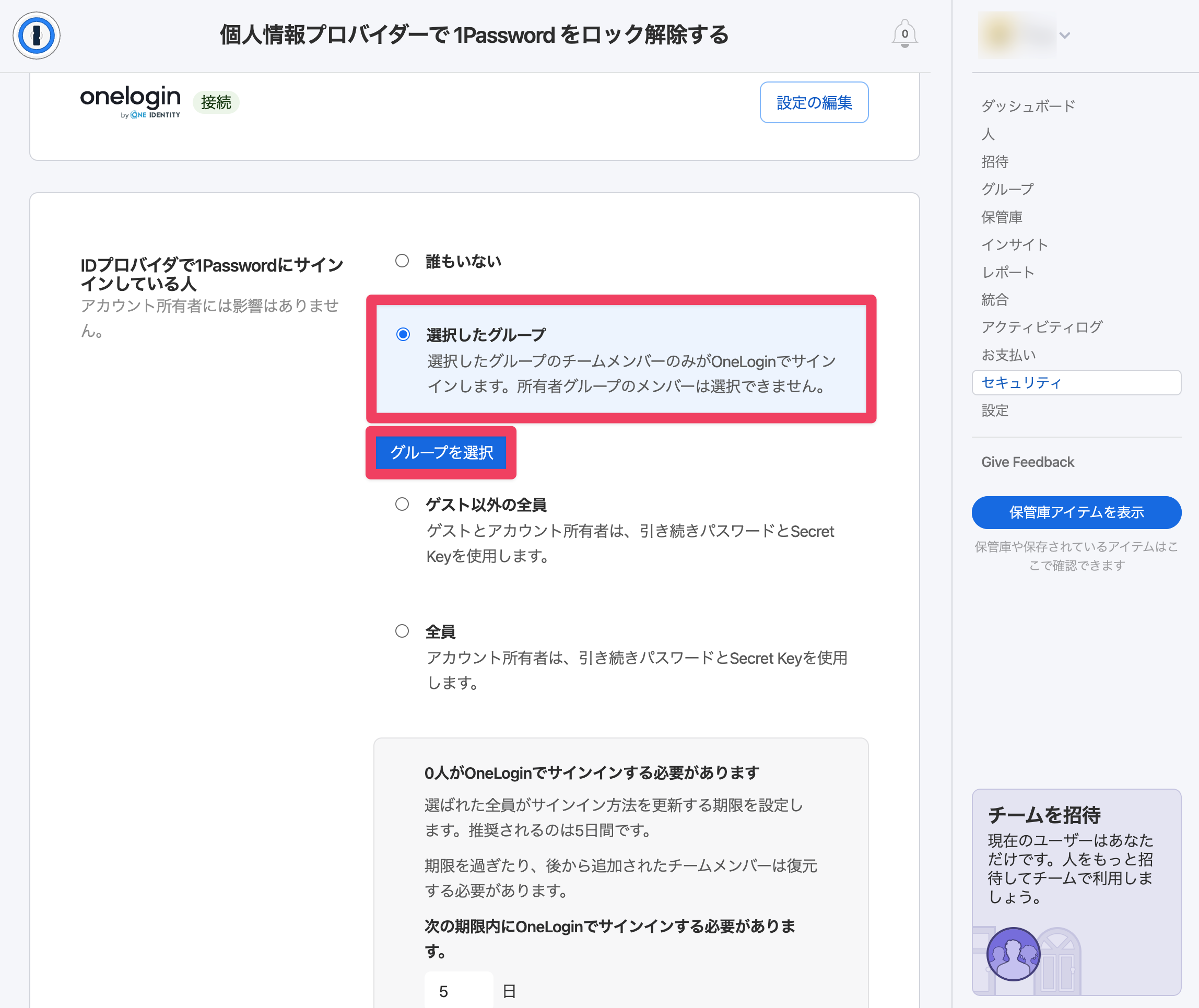Image resolution: width=1199 pixels, height=1008 pixels.
Task: Select the 全員 radio option
Action: coord(402,631)
